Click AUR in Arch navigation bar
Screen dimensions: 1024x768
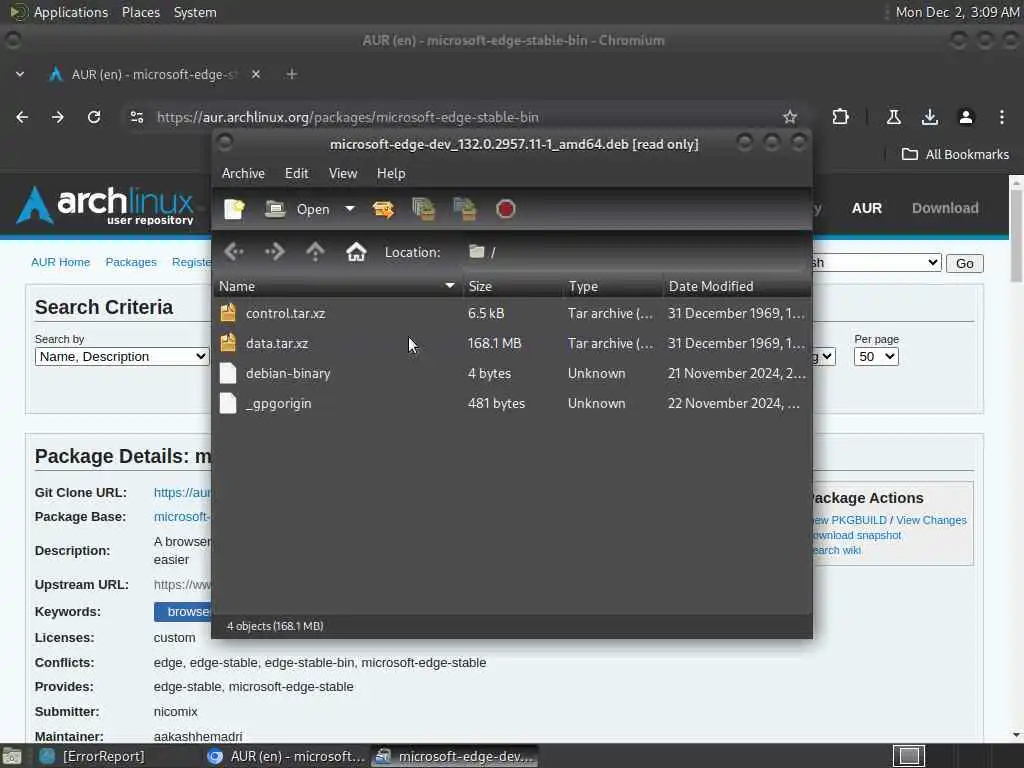867,208
